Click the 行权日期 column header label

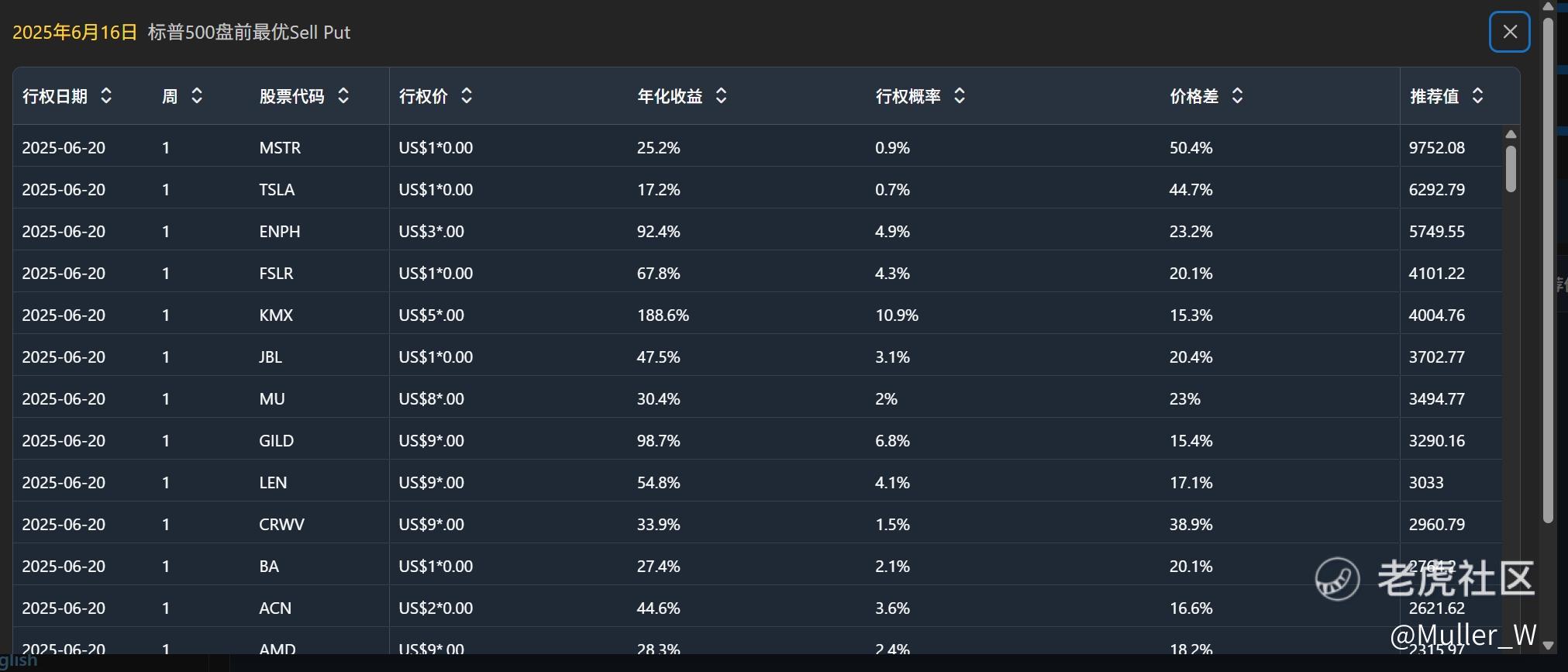tap(55, 96)
